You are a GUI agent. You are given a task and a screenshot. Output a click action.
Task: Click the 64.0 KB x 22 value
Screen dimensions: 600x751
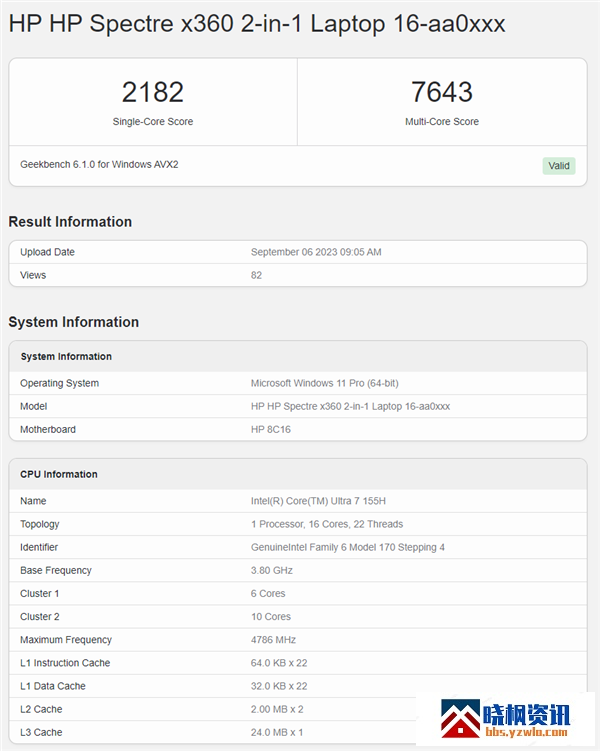(x=279, y=663)
